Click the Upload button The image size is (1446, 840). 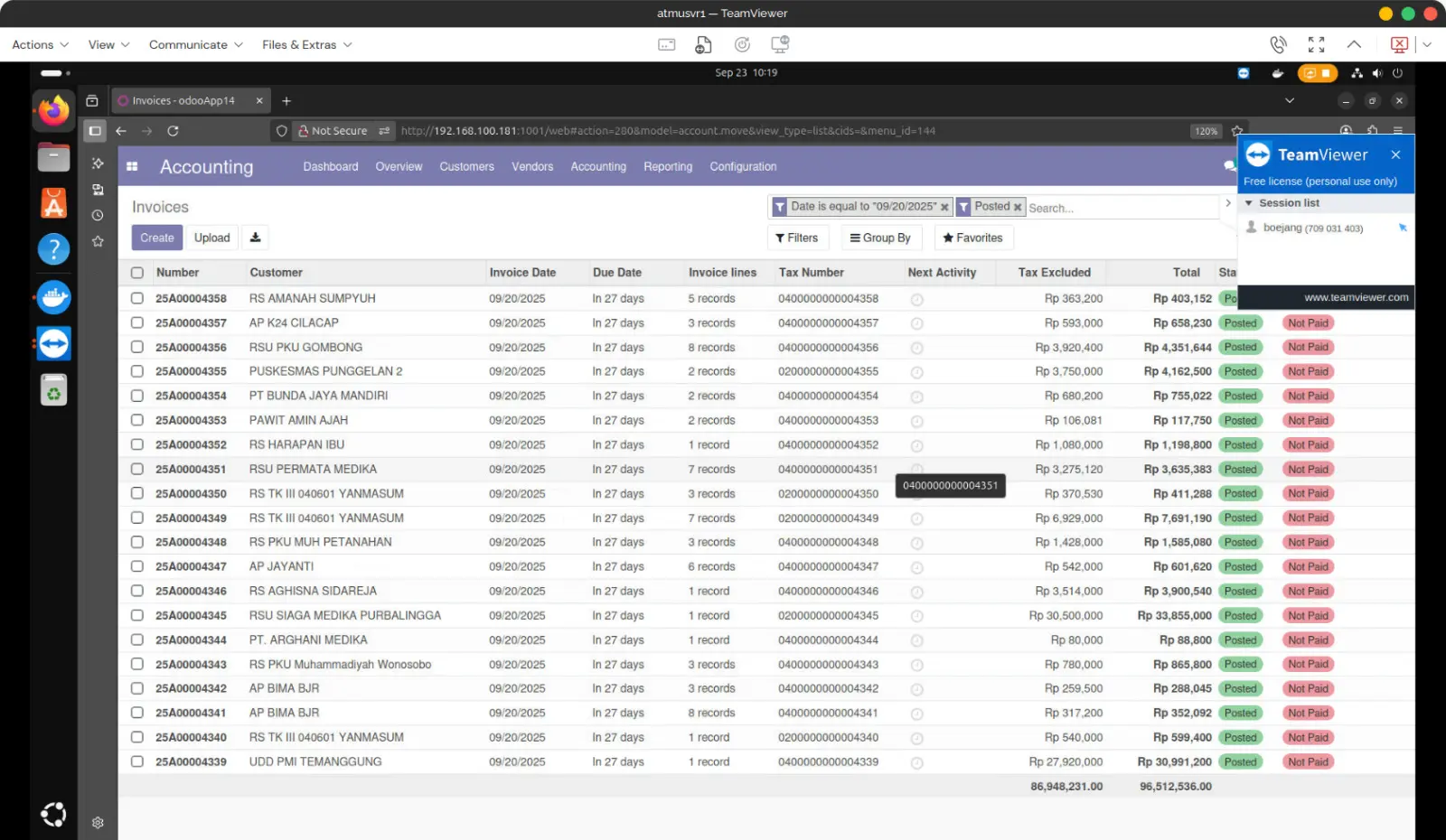211,238
